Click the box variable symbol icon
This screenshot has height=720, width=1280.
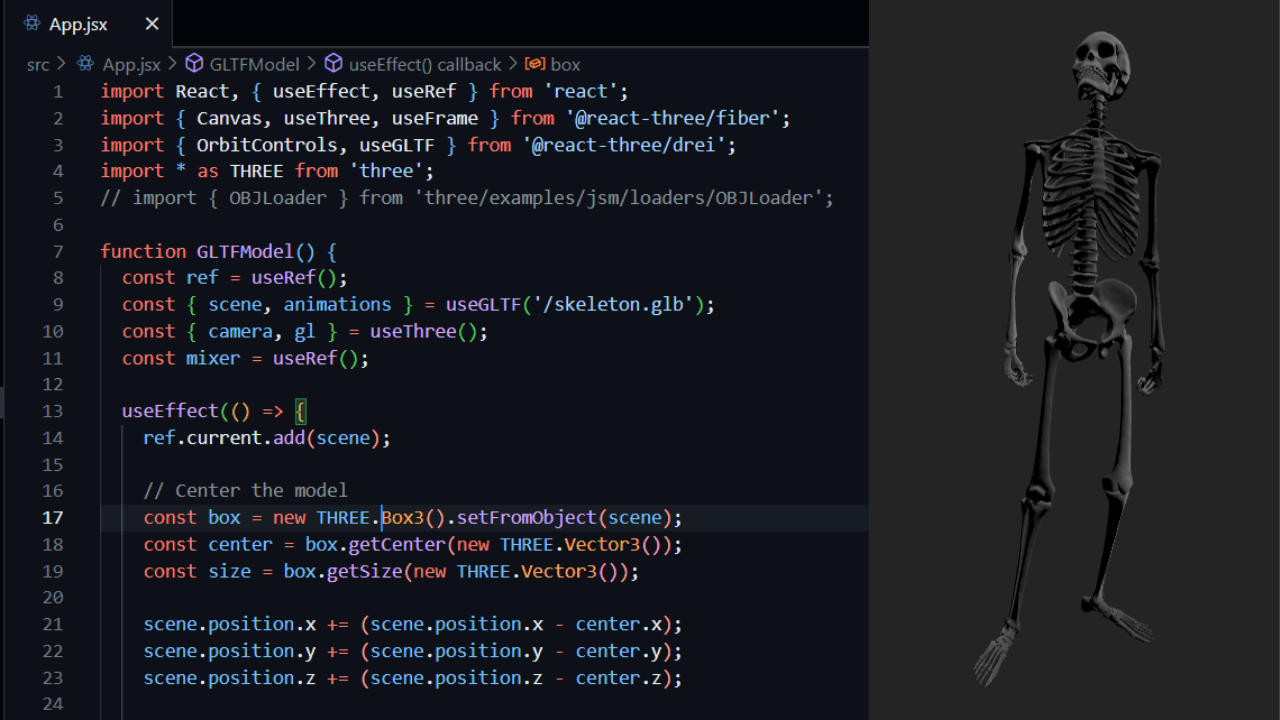pyautogui.click(x=535, y=64)
